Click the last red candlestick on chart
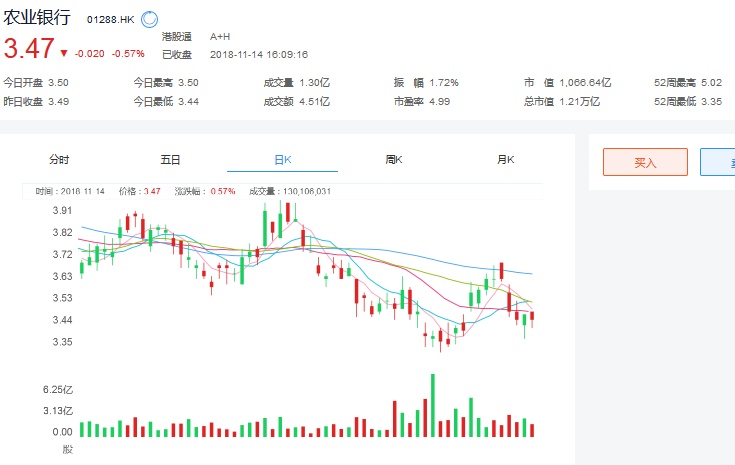Image resolution: width=735 pixels, height=465 pixels. point(533,317)
